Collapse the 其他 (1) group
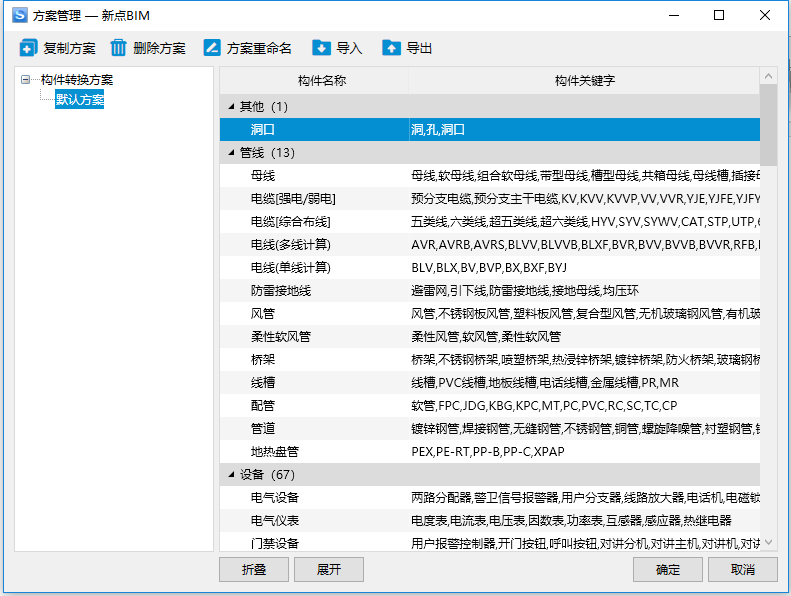791x596 pixels. coord(232,106)
